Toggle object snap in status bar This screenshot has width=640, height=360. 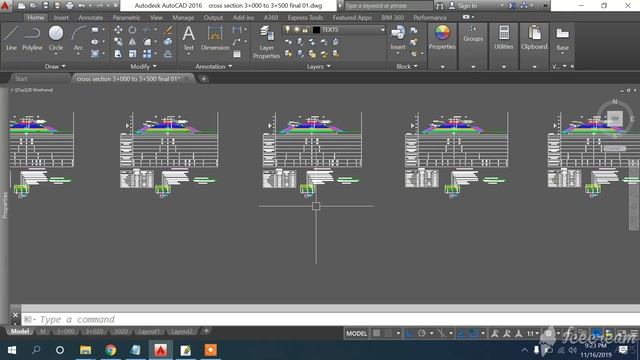pyautogui.click(x=473, y=333)
